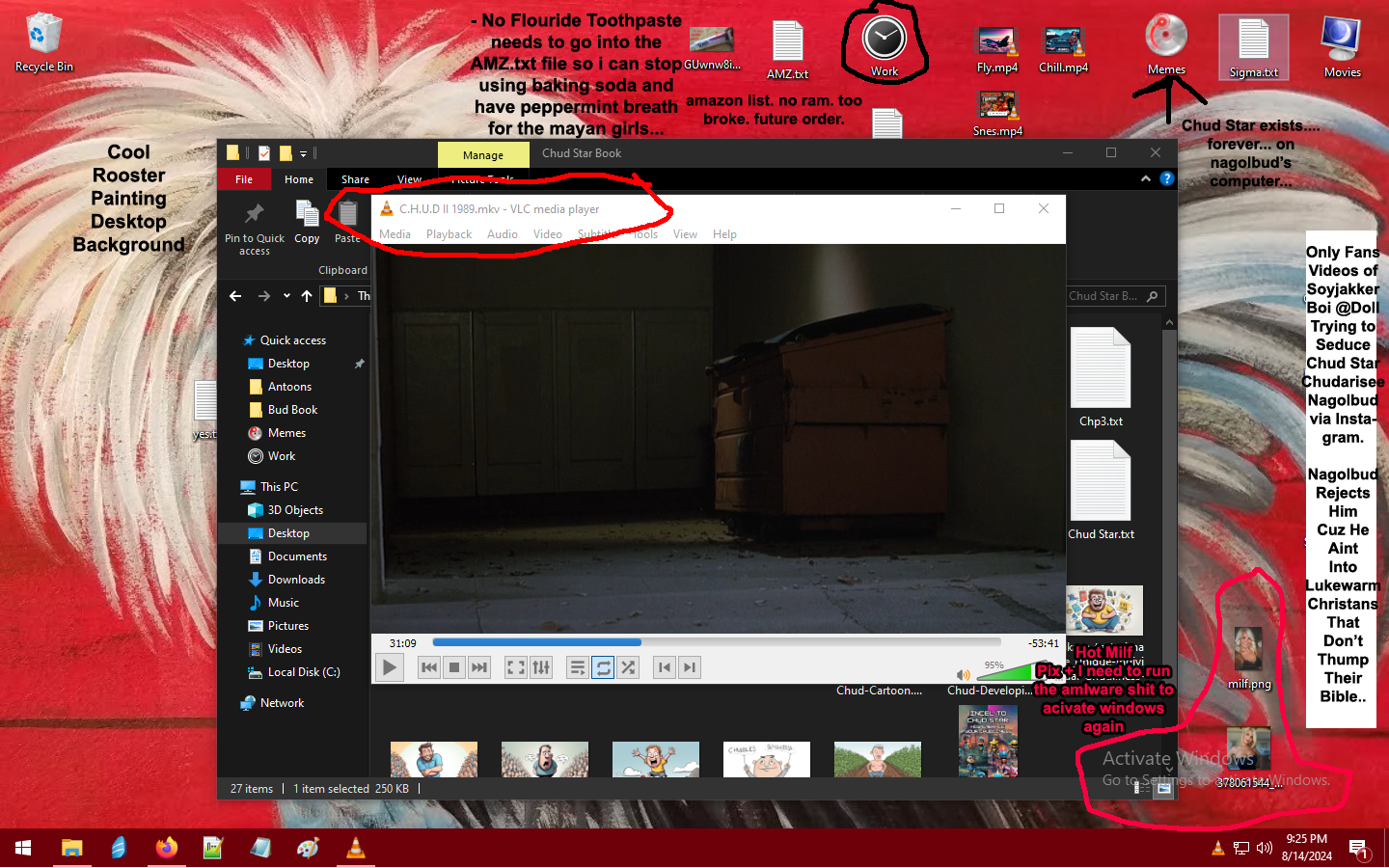This screenshot has width=1389, height=868.
Task: Open Fly.mp4 on the desktop
Action: (997, 50)
